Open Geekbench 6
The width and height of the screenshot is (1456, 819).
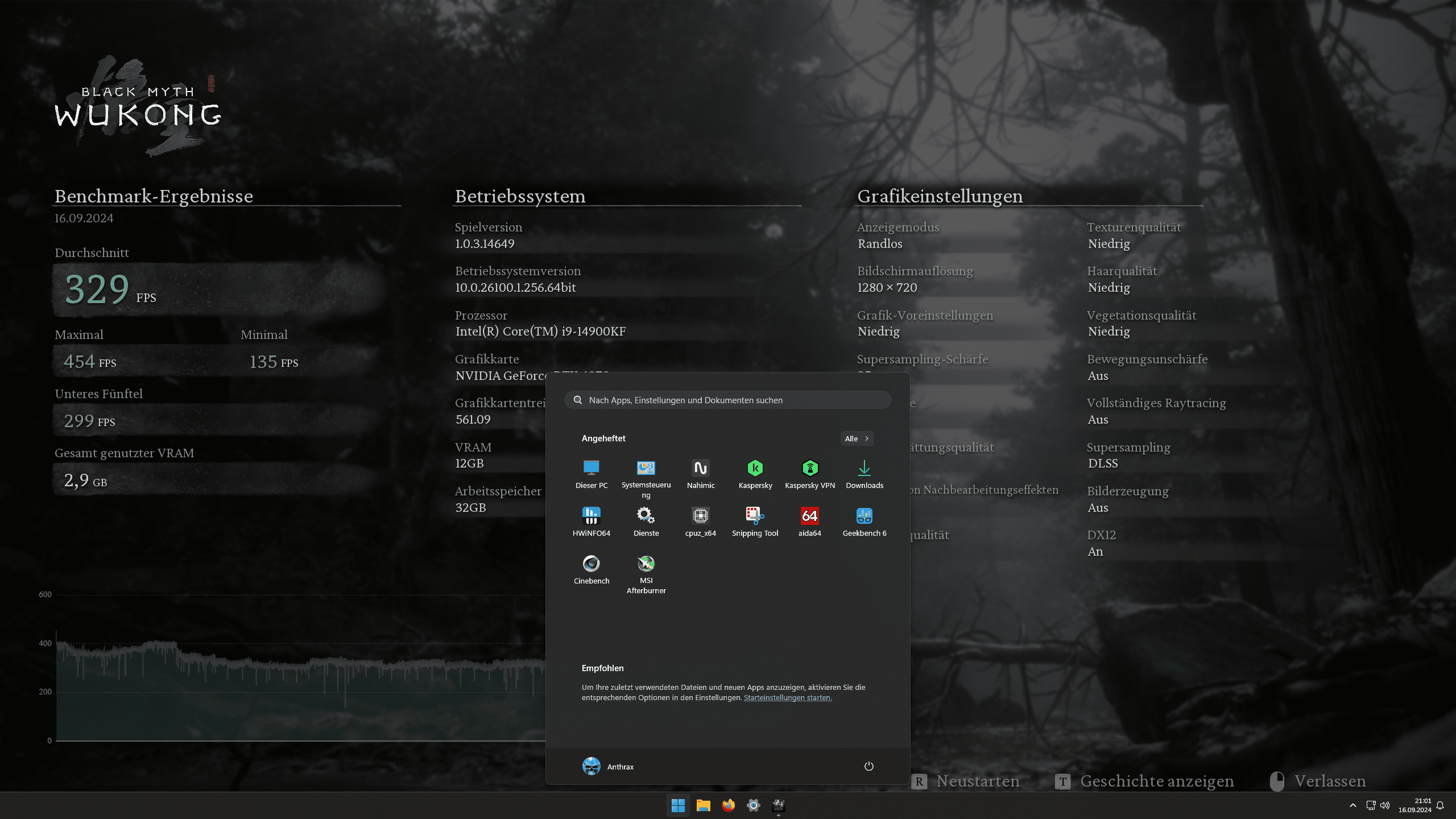[864, 522]
